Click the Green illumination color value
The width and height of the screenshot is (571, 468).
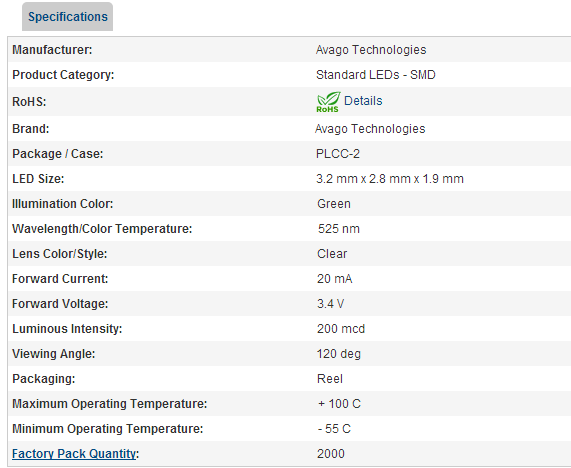(x=334, y=204)
